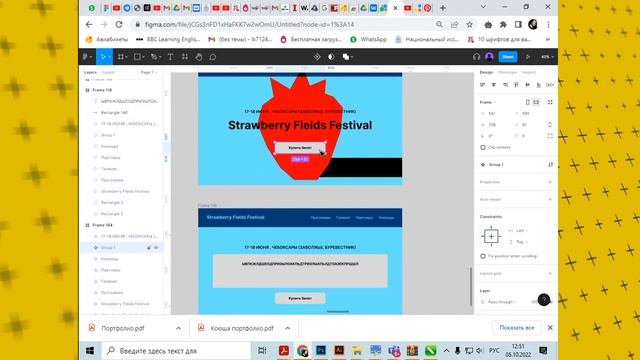Open the Design tab
The height and width of the screenshot is (360, 640).
coord(486,72)
